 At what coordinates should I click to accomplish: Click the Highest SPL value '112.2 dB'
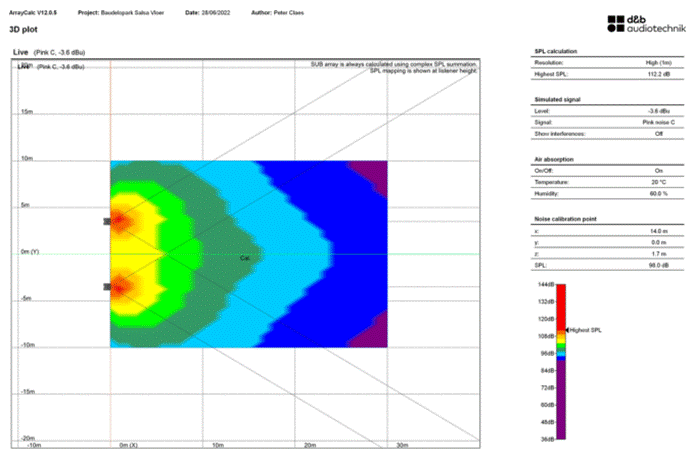coord(658,74)
